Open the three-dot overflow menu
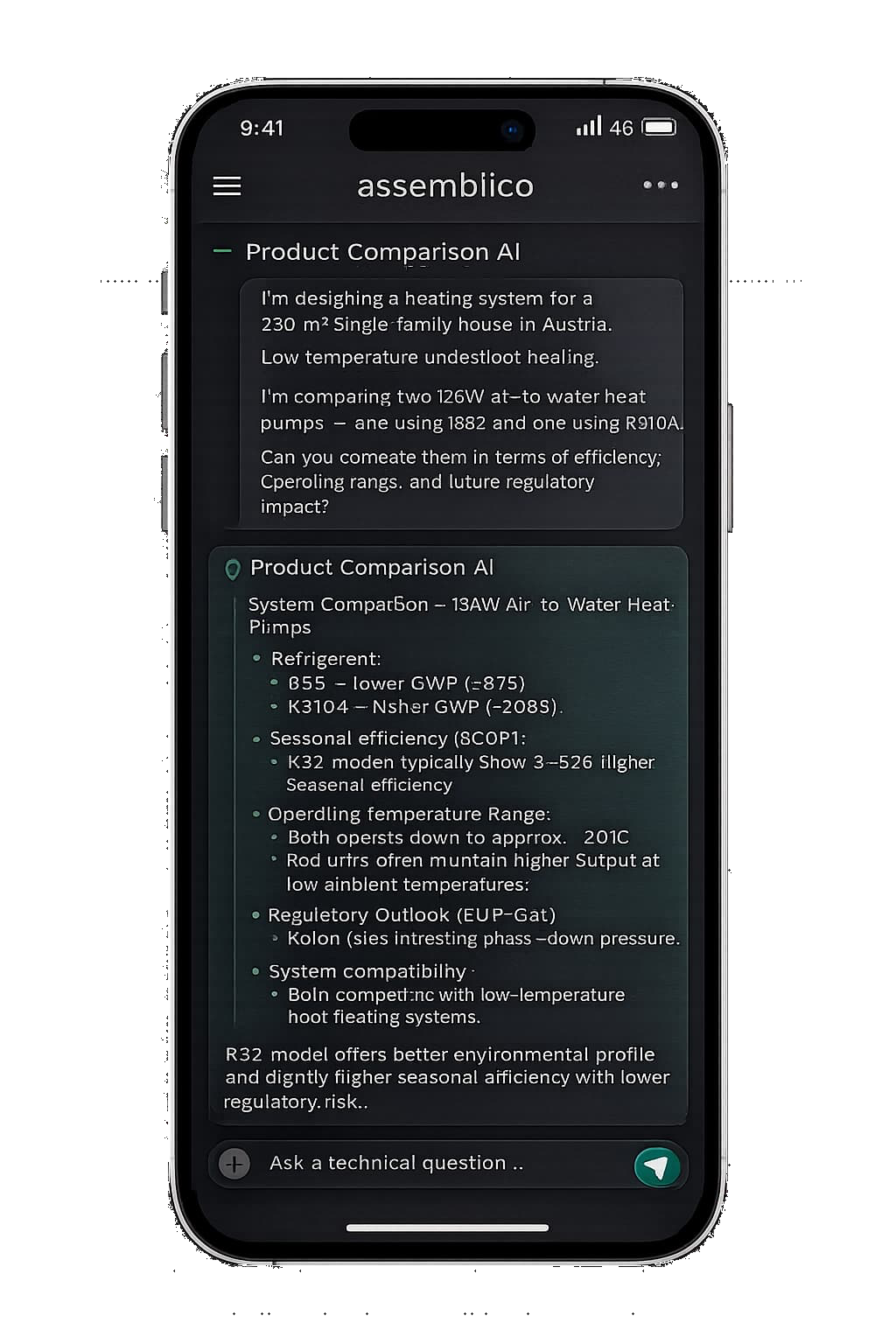The height and width of the screenshot is (1344, 896). pyautogui.click(x=660, y=185)
